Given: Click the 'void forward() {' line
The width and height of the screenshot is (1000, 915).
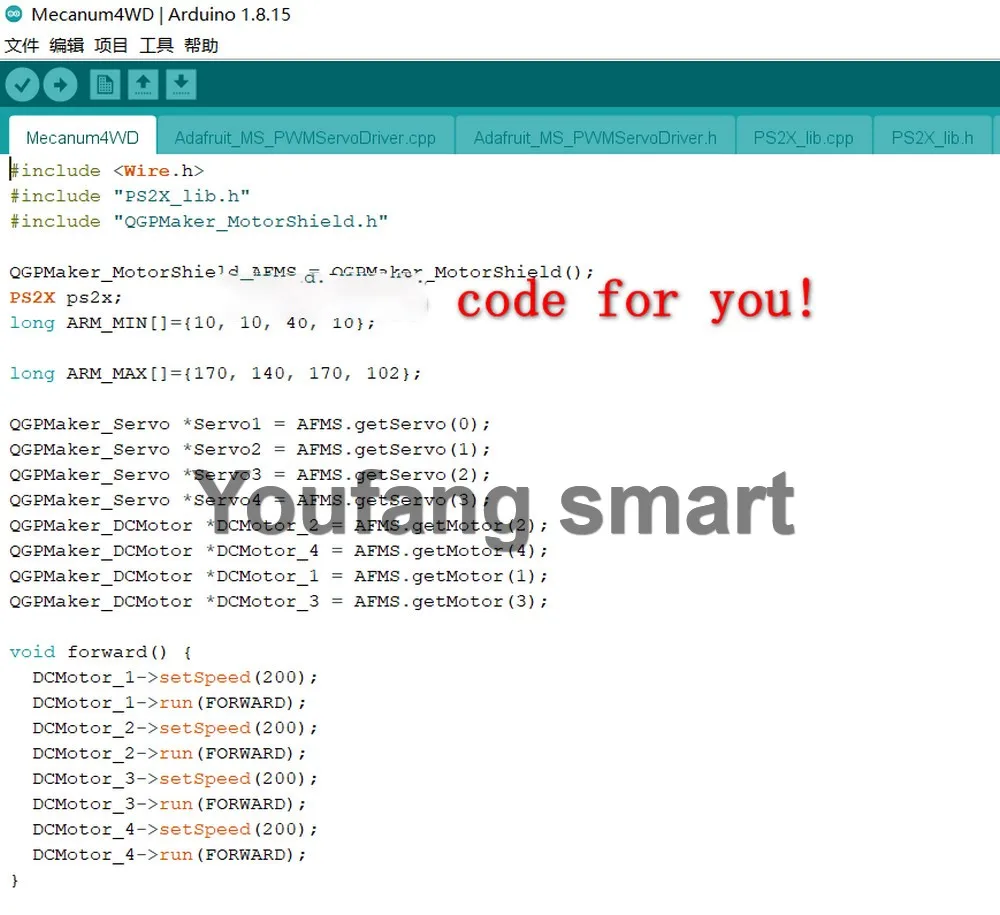Looking at the screenshot, I should pos(101,652).
